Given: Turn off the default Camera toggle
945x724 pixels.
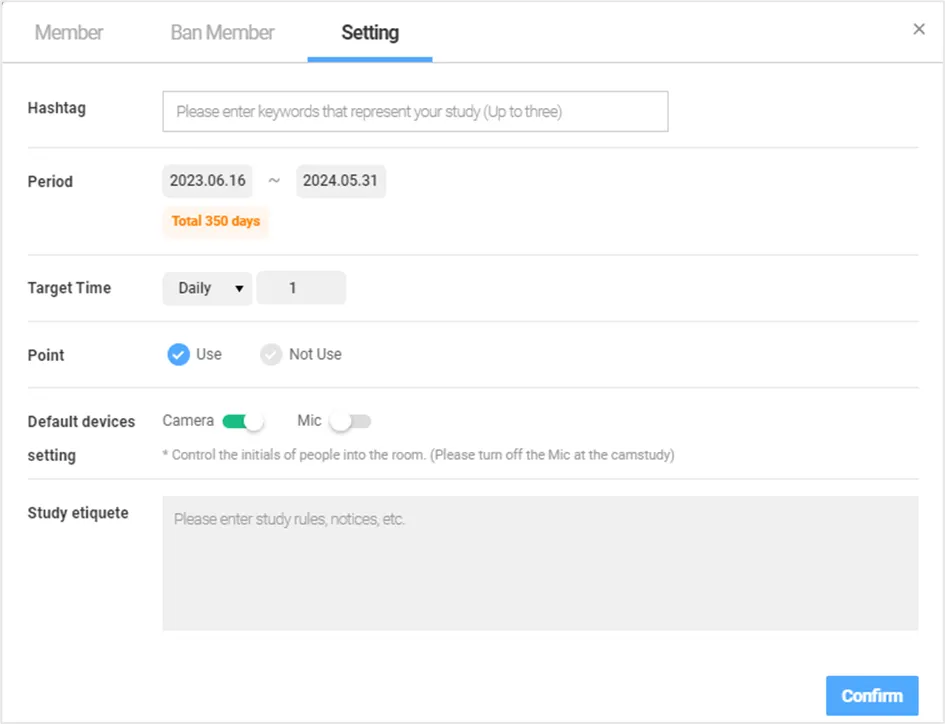Looking at the screenshot, I should point(243,421).
